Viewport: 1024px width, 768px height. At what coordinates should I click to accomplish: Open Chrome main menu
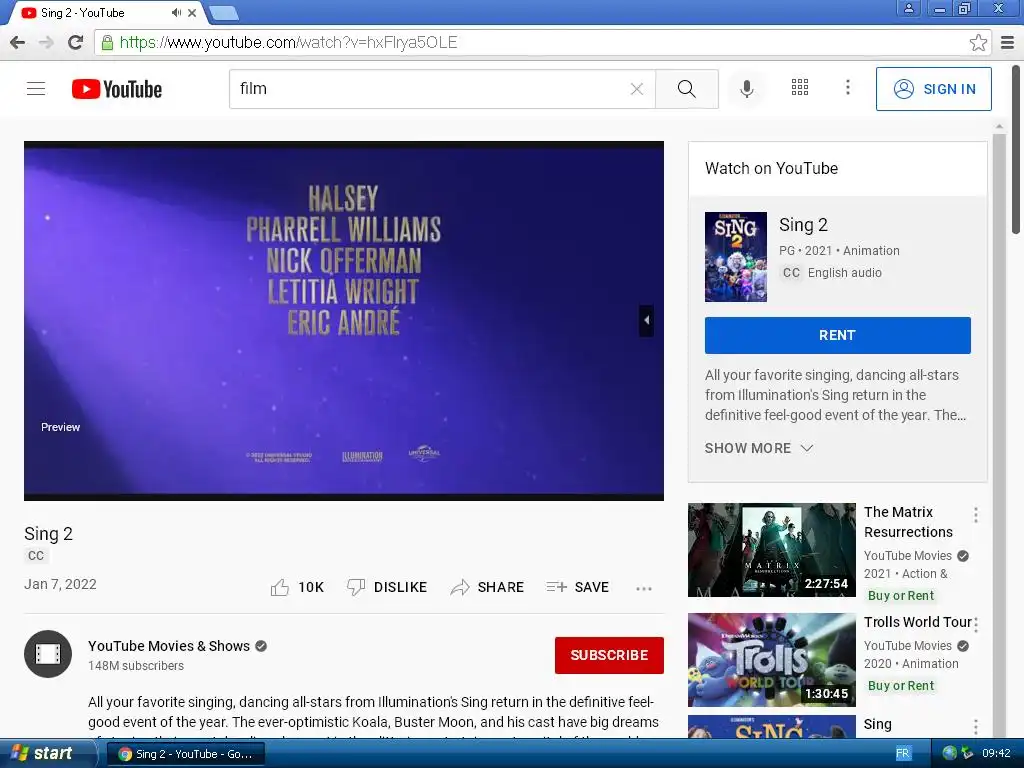tap(1008, 43)
